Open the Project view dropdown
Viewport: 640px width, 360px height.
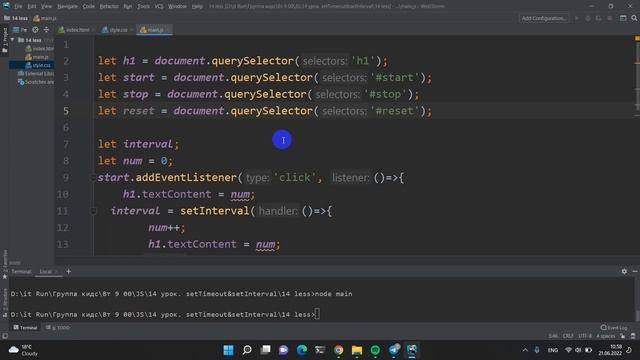pyautogui.click(x=20, y=30)
